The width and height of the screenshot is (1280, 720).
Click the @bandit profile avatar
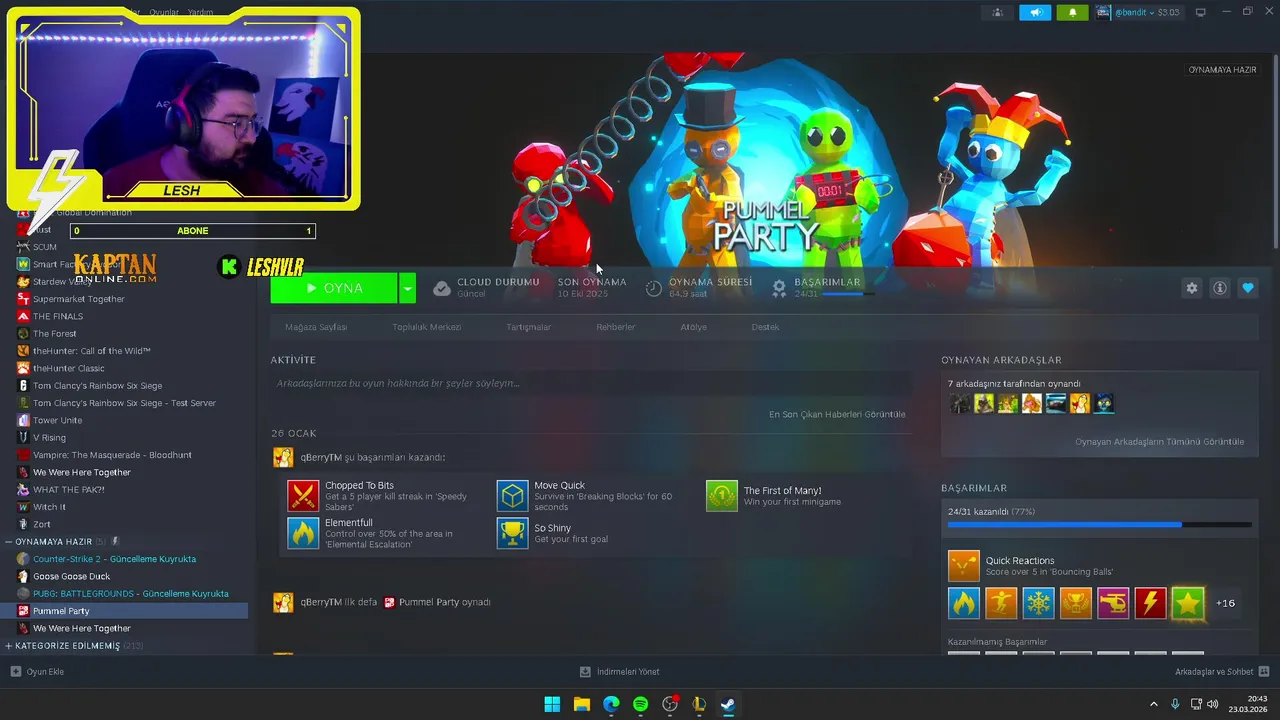pyautogui.click(x=1103, y=12)
